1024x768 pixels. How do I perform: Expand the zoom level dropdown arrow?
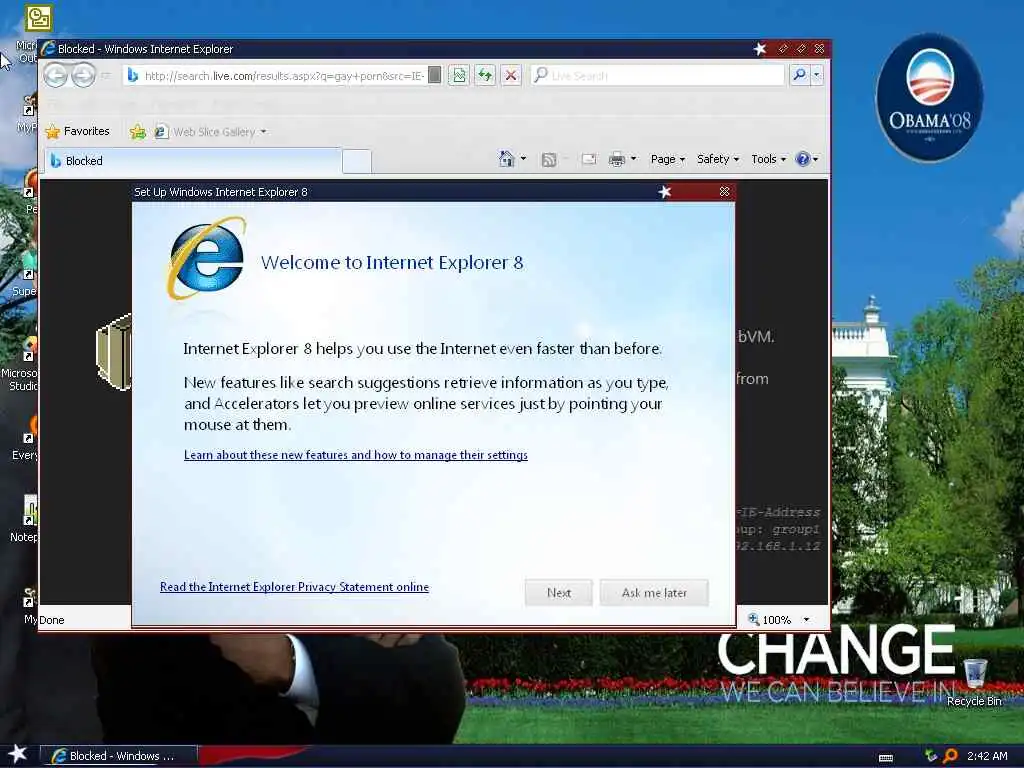(806, 620)
